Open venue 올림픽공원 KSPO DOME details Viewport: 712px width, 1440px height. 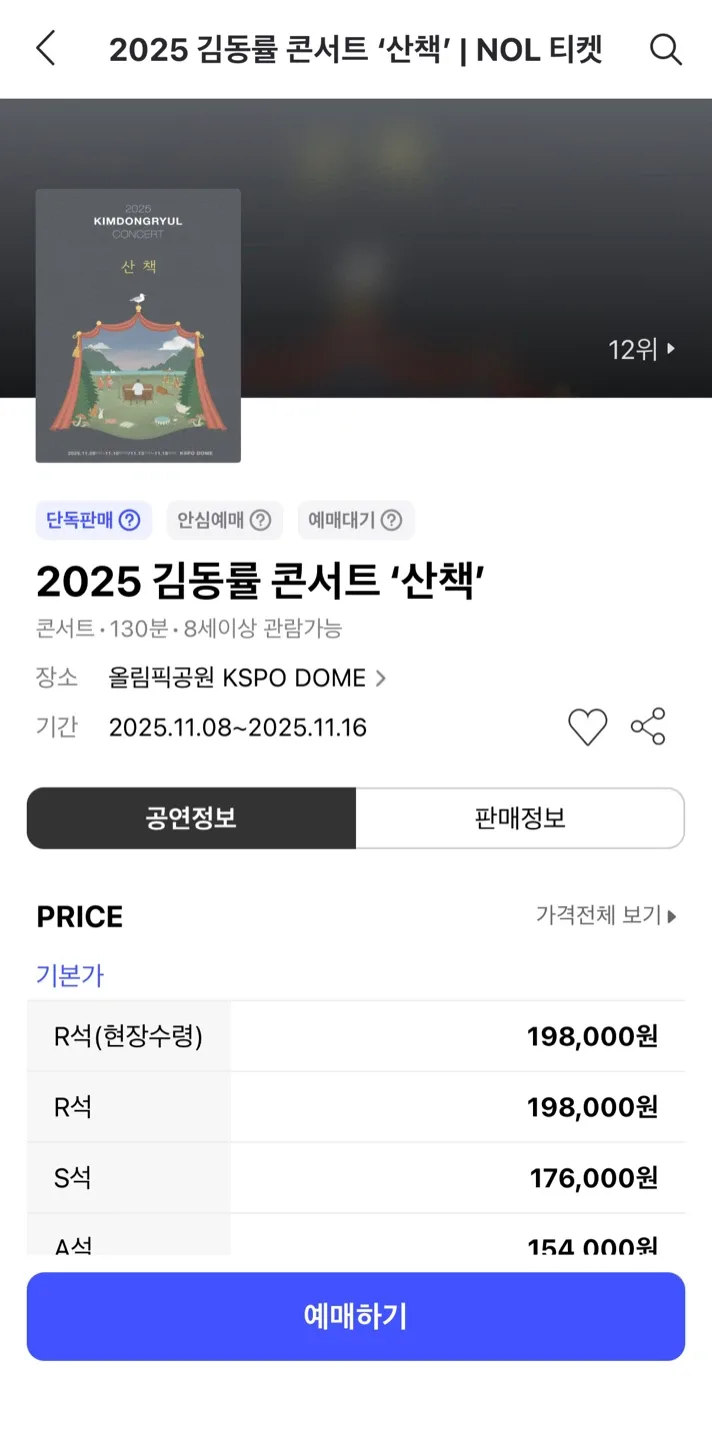(x=237, y=678)
